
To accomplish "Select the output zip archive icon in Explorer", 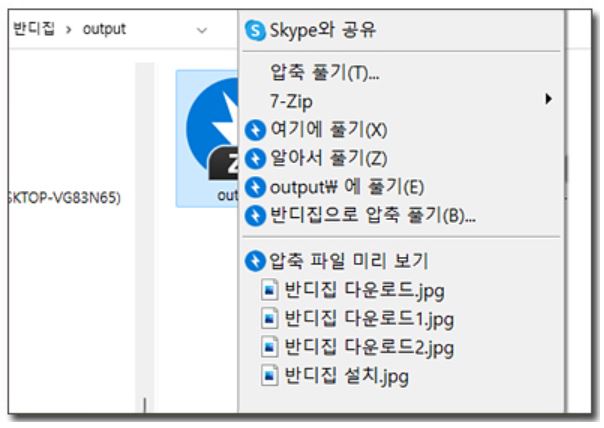I will point(207,139).
